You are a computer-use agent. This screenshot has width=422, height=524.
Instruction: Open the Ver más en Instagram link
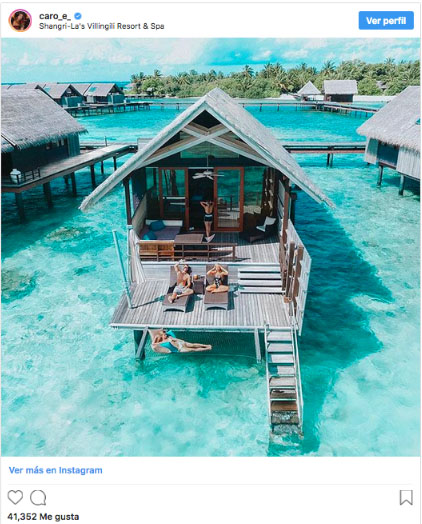[x=55, y=470]
